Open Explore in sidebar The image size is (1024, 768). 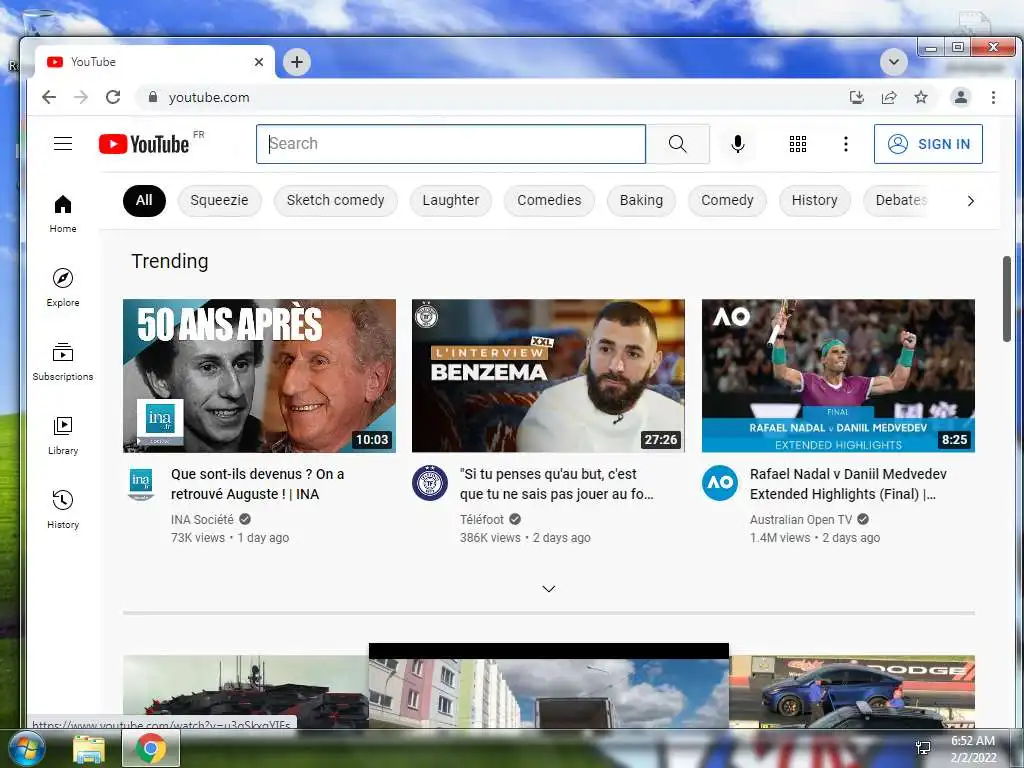[x=63, y=288]
